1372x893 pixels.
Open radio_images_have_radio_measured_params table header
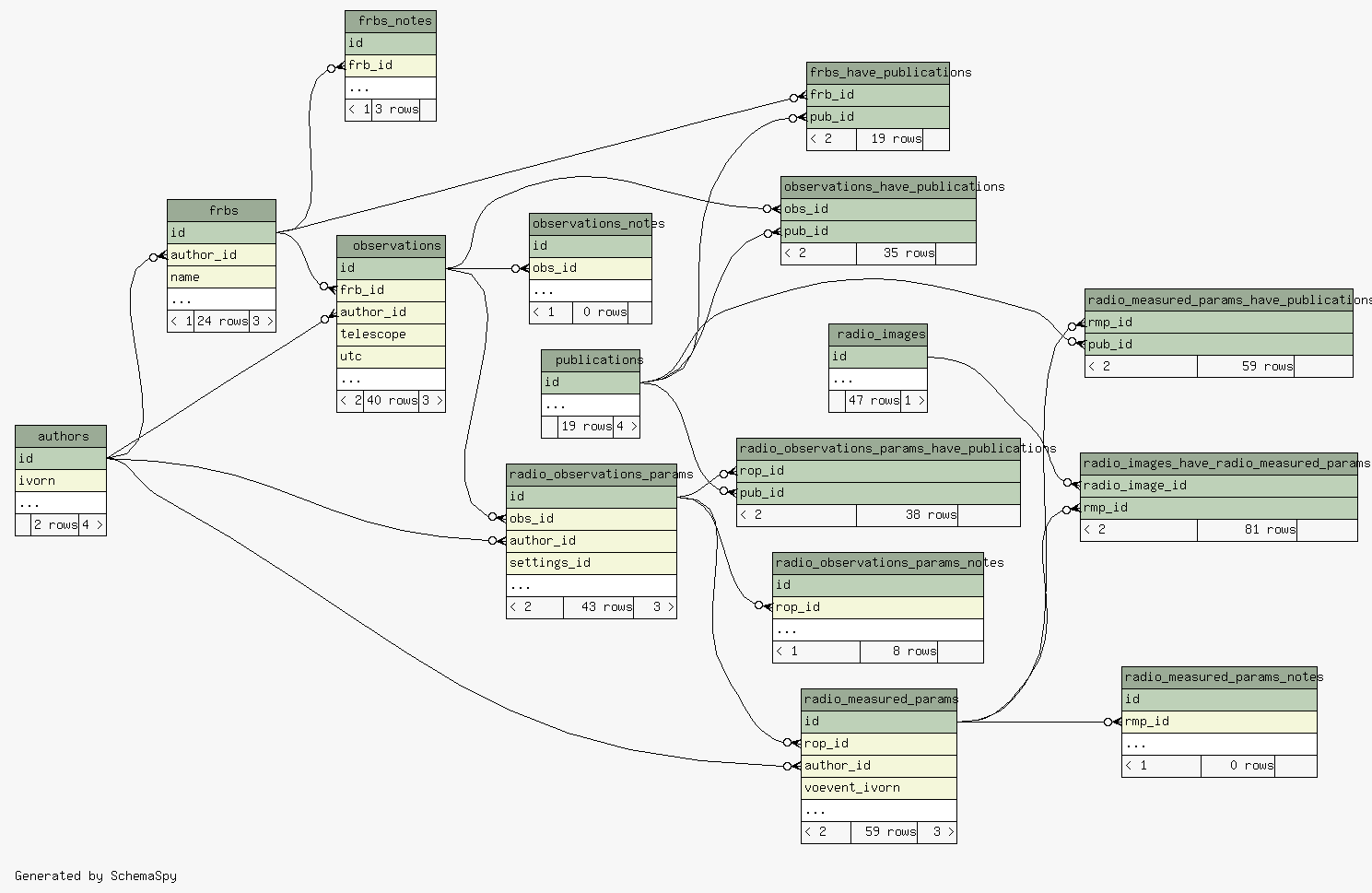(1219, 464)
